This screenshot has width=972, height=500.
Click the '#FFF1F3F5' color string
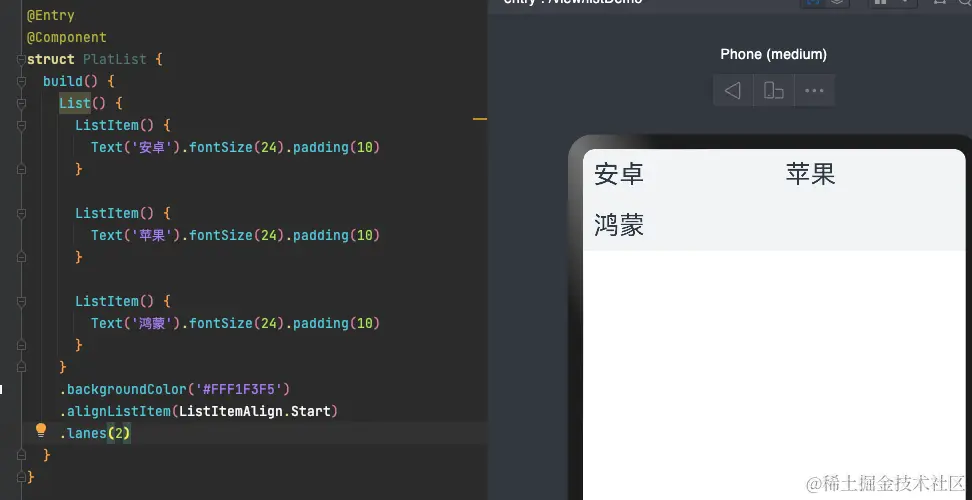(x=239, y=389)
